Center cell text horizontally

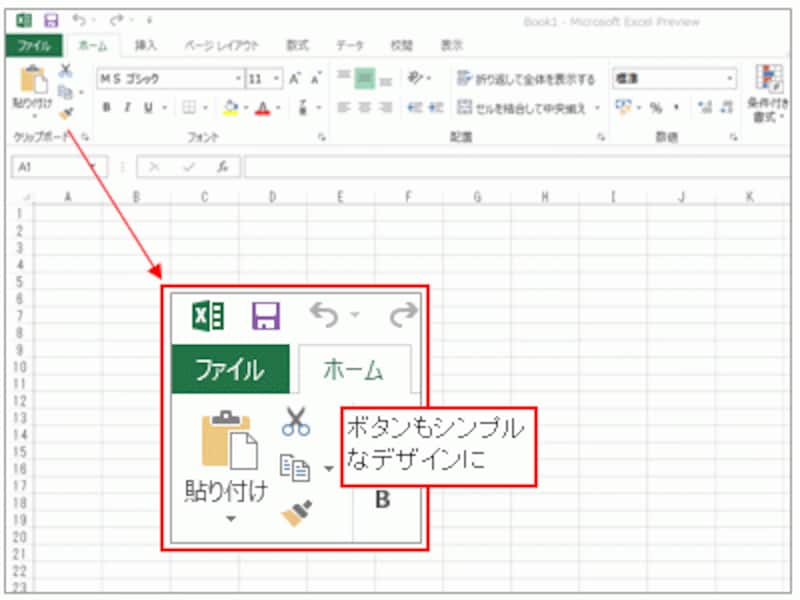point(364,108)
